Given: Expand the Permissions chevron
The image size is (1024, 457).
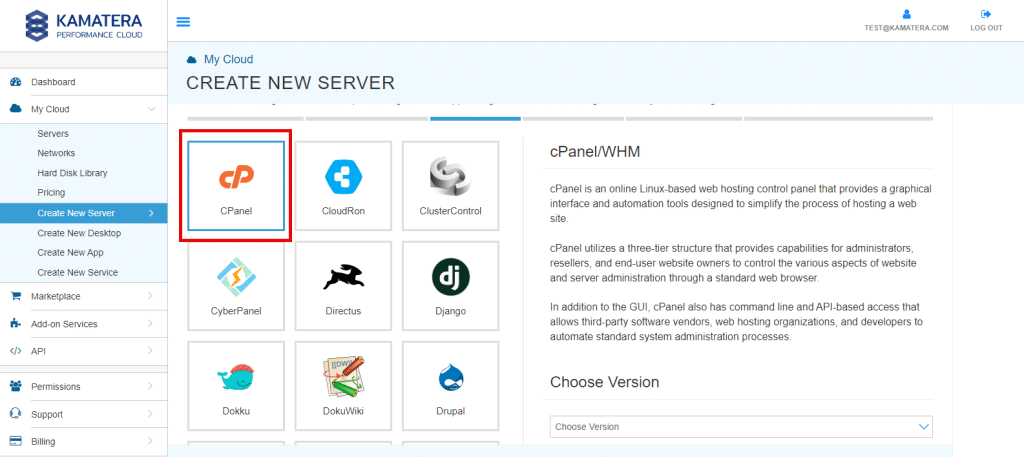Looking at the screenshot, I should (150, 386).
